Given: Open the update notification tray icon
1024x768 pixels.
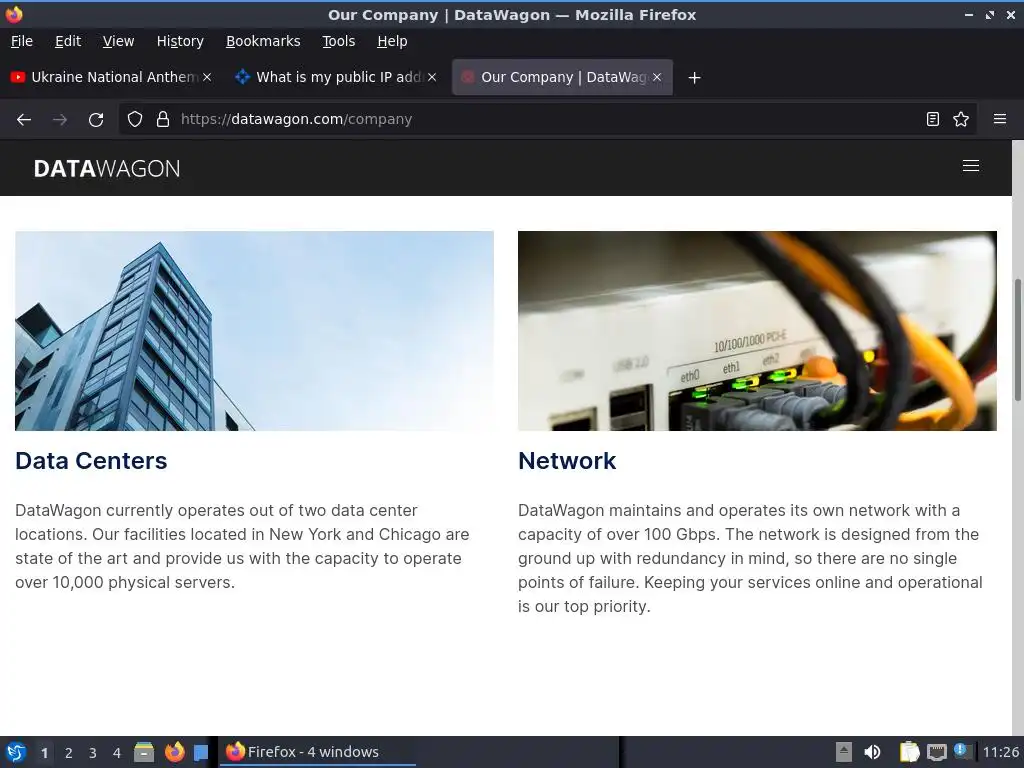Looking at the screenshot, I should coord(961,751).
